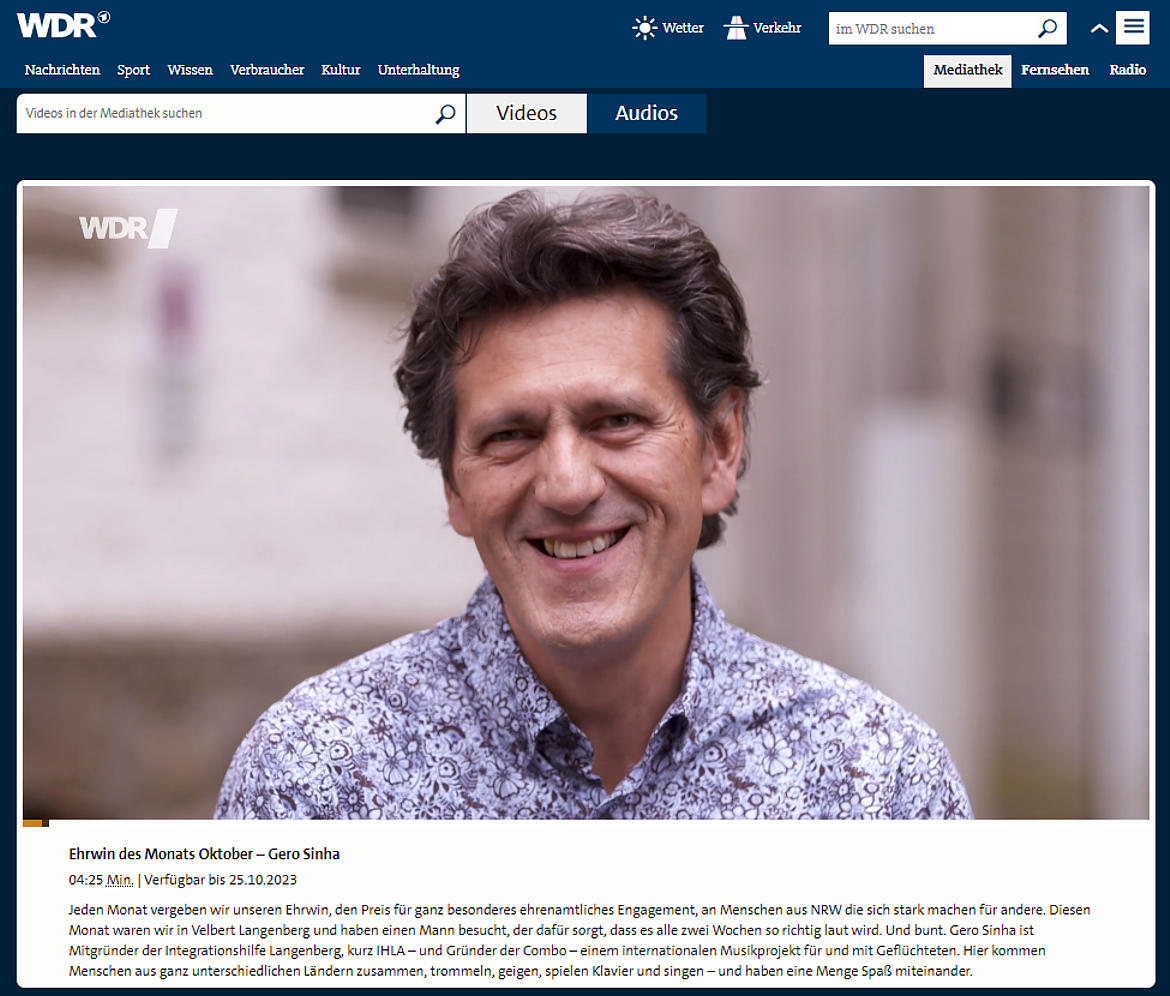1170x996 pixels.
Task: Click the magnifier in the Mediathek video search
Action: coord(445,113)
